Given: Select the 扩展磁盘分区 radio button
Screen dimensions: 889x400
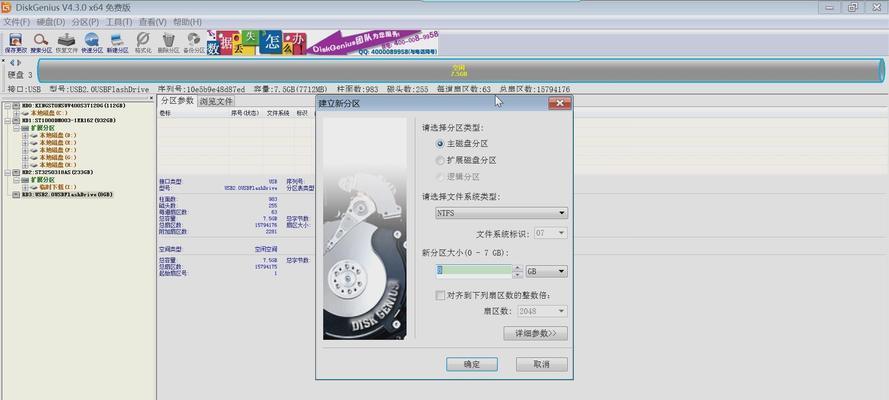Looking at the screenshot, I should [x=441, y=160].
